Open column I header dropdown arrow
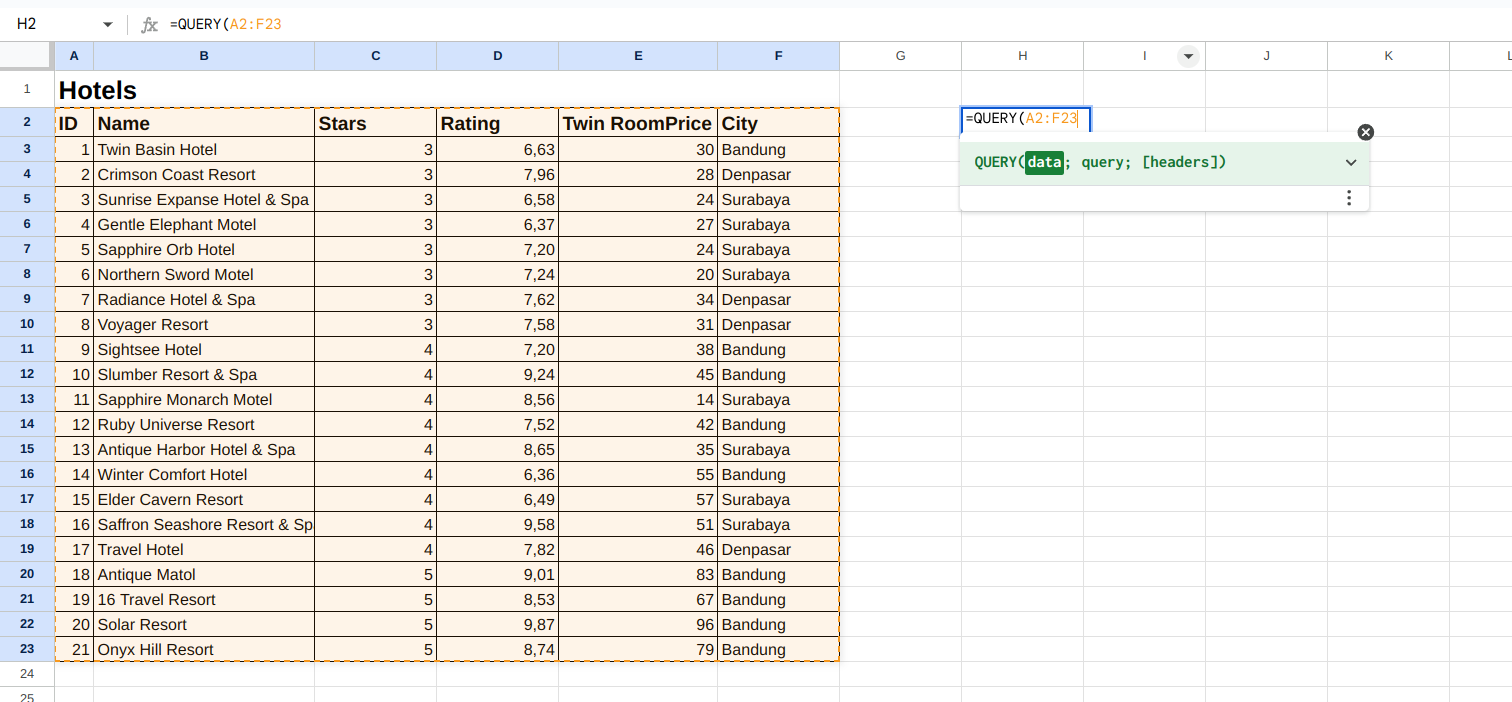The height and width of the screenshot is (702, 1512). pyautogui.click(x=1188, y=56)
